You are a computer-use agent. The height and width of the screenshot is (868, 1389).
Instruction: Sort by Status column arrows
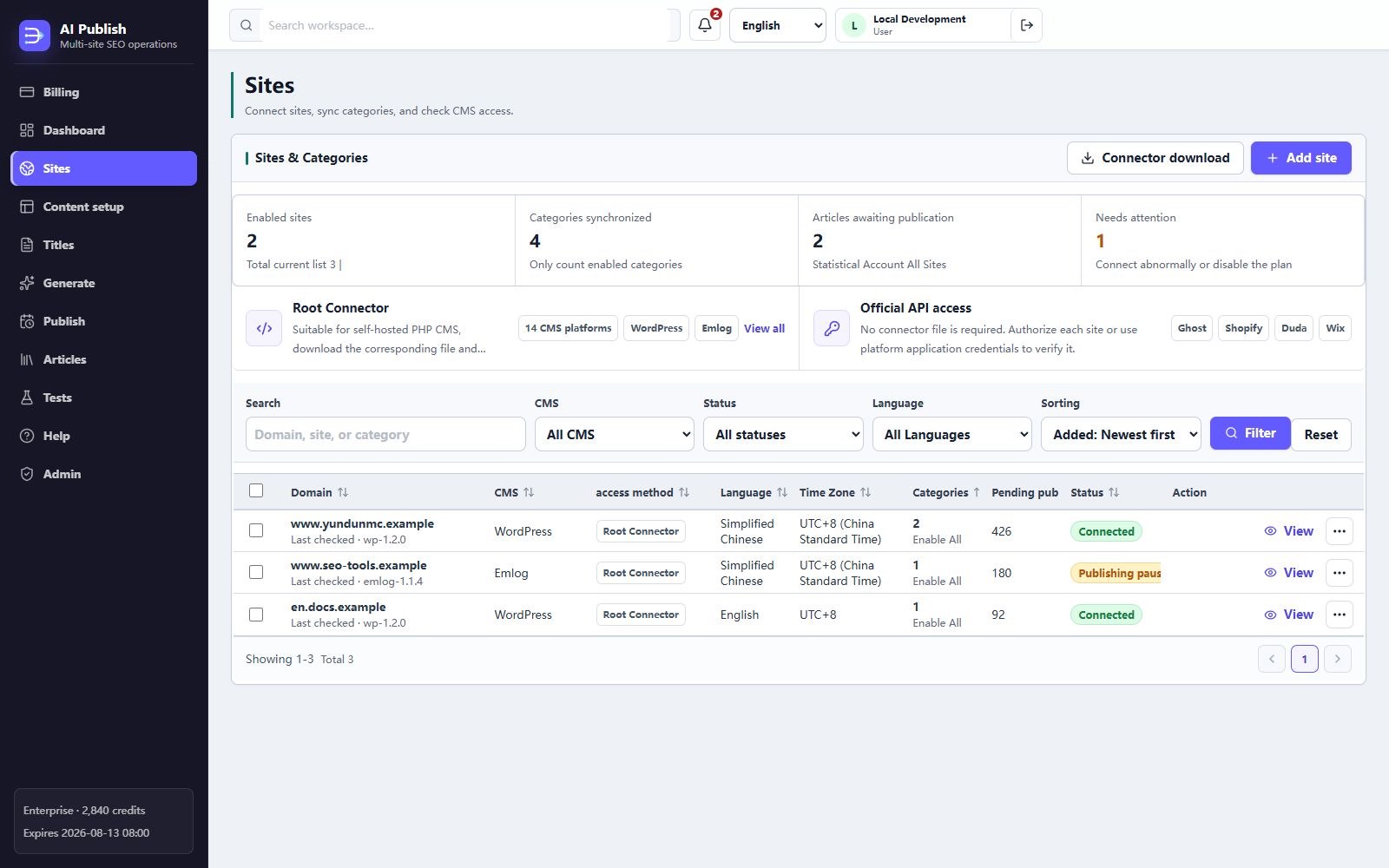(x=1114, y=492)
